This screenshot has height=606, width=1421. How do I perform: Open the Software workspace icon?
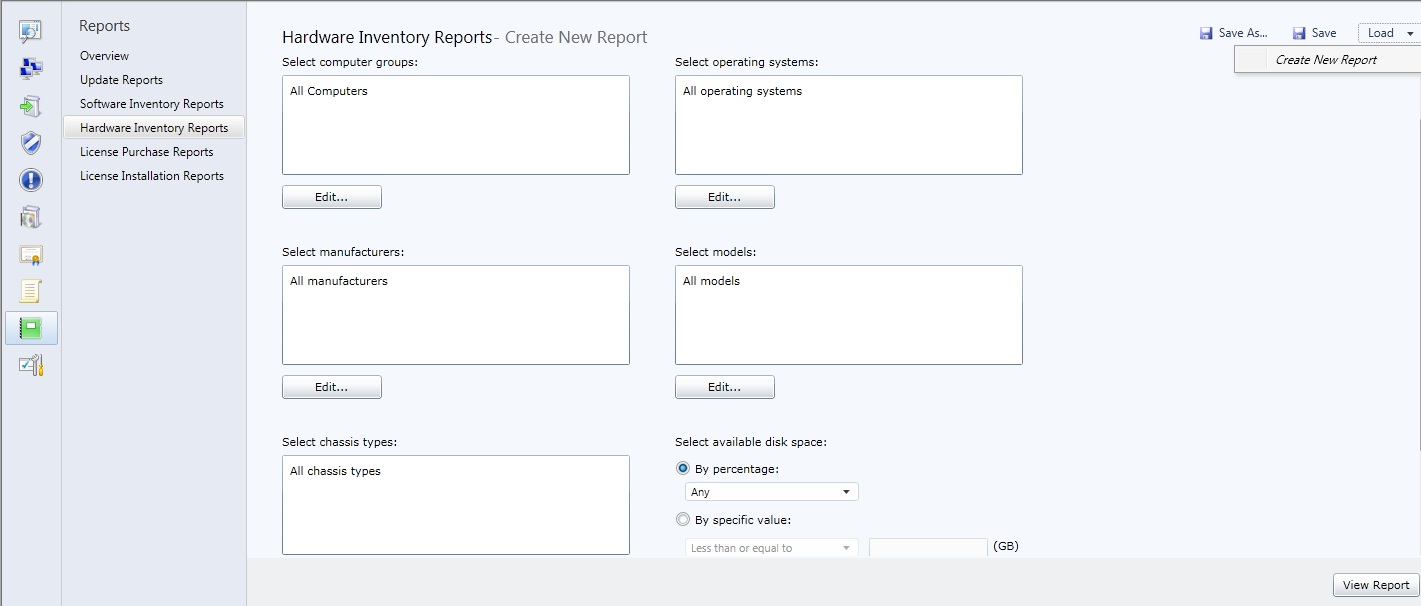click(x=30, y=217)
